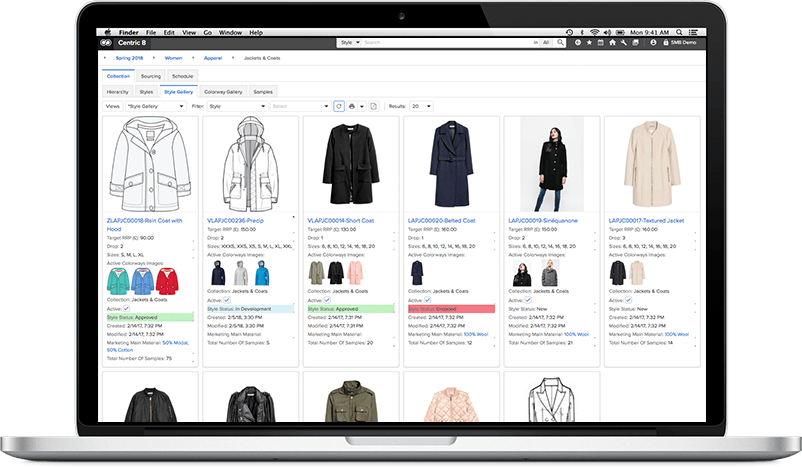Click the SMB Demo lock icon
This screenshot has width=802, height=467.
pos(665,43)
